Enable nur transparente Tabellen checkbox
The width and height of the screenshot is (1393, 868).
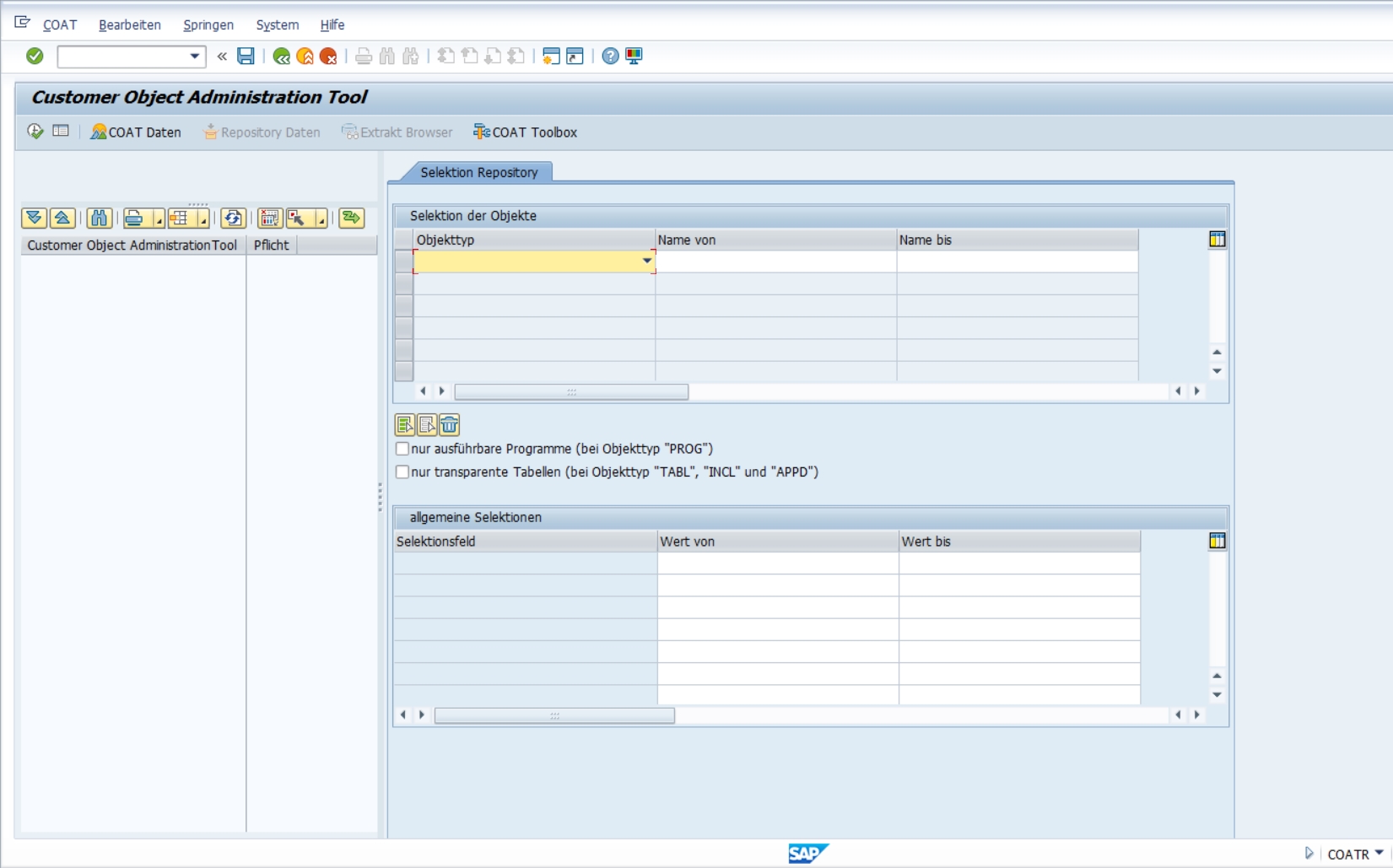pos(402,472)
